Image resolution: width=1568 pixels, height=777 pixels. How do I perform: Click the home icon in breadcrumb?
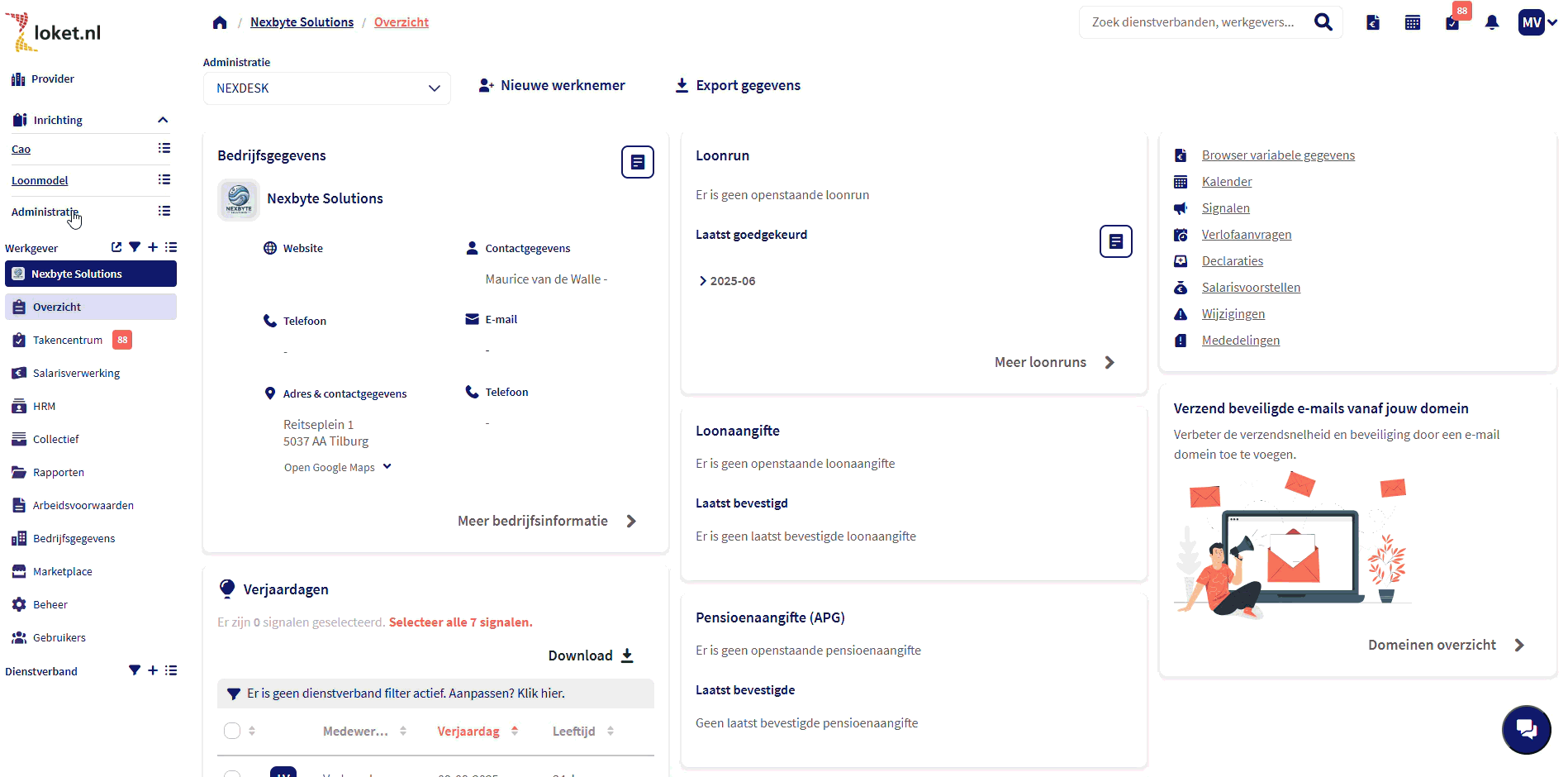click(220, 22)
